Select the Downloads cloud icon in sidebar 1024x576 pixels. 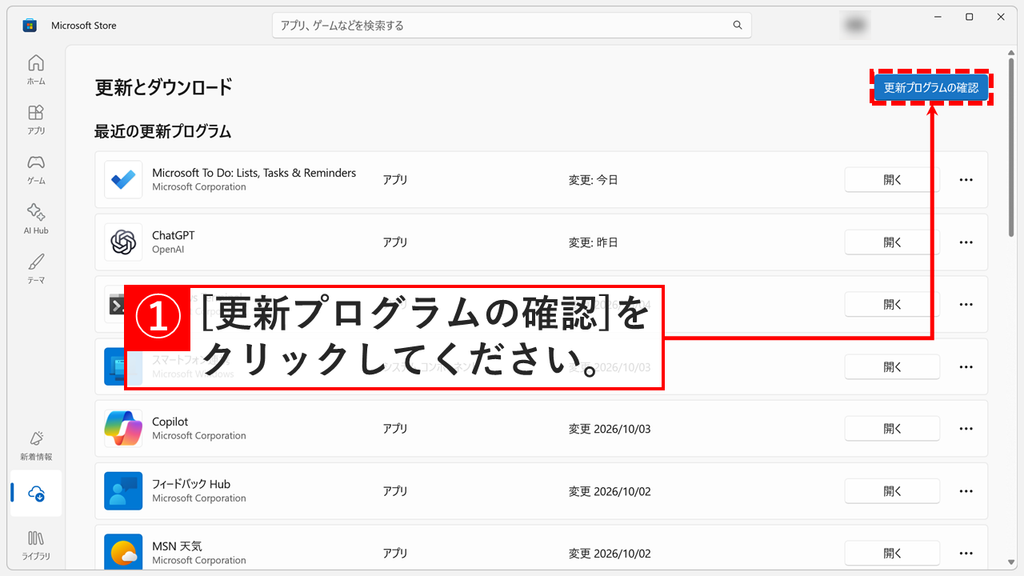point(37,494)
